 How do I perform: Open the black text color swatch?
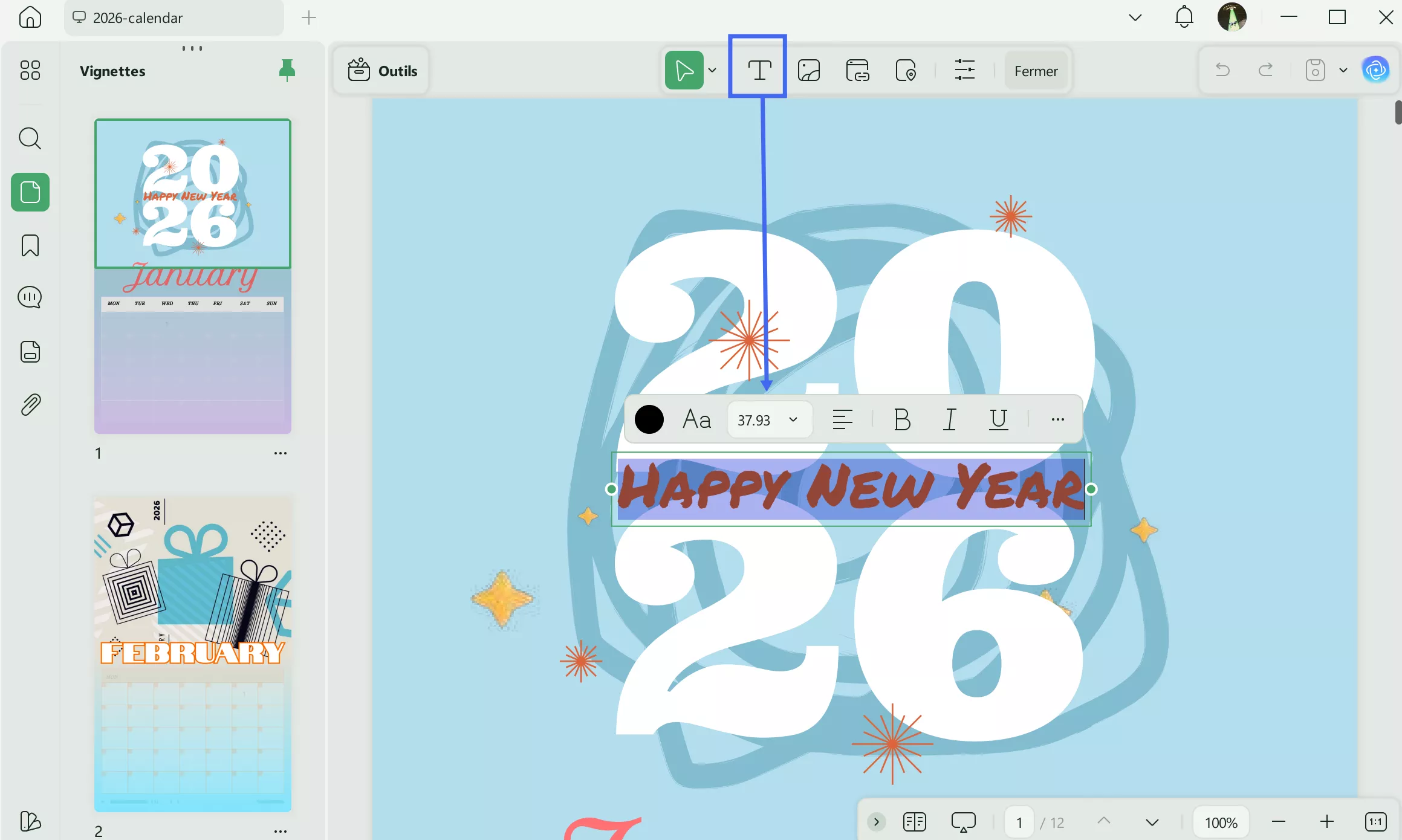coord(649,419)
